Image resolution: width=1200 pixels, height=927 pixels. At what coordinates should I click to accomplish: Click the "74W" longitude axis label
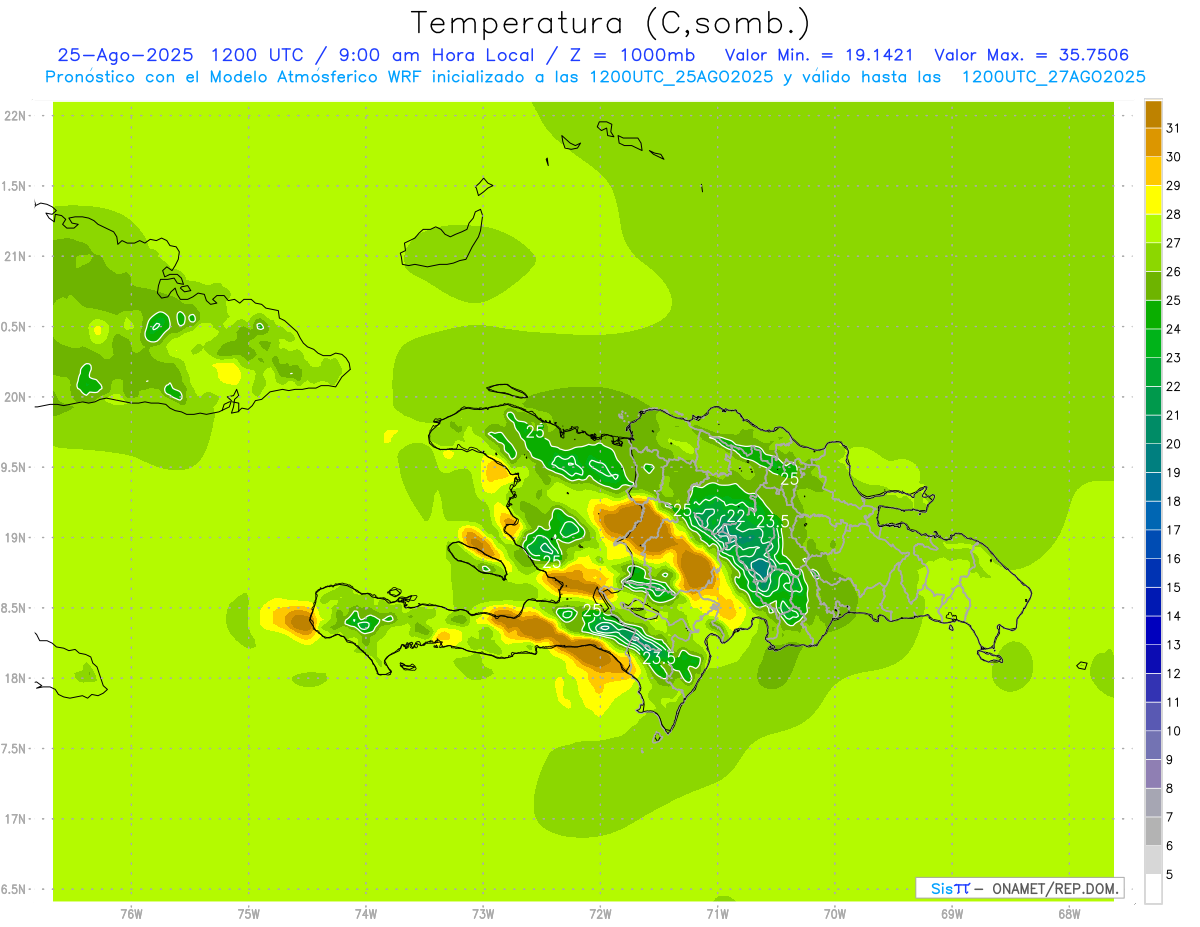click(x=366, y=913)
